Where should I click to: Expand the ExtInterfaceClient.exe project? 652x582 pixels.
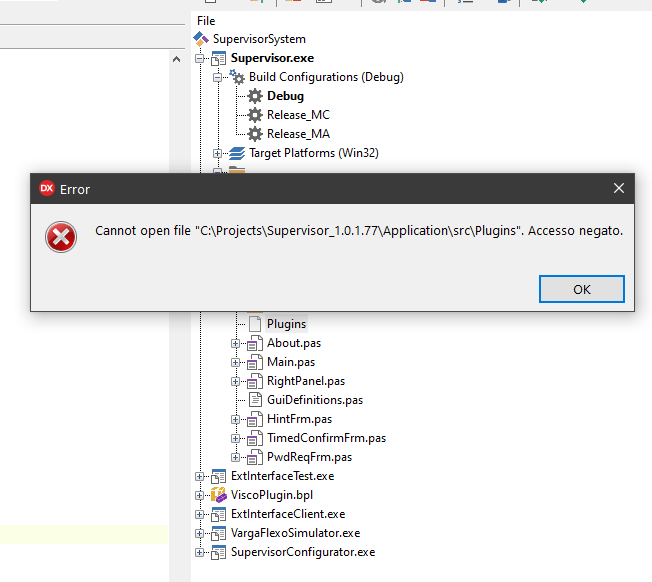tap(200, 514)
